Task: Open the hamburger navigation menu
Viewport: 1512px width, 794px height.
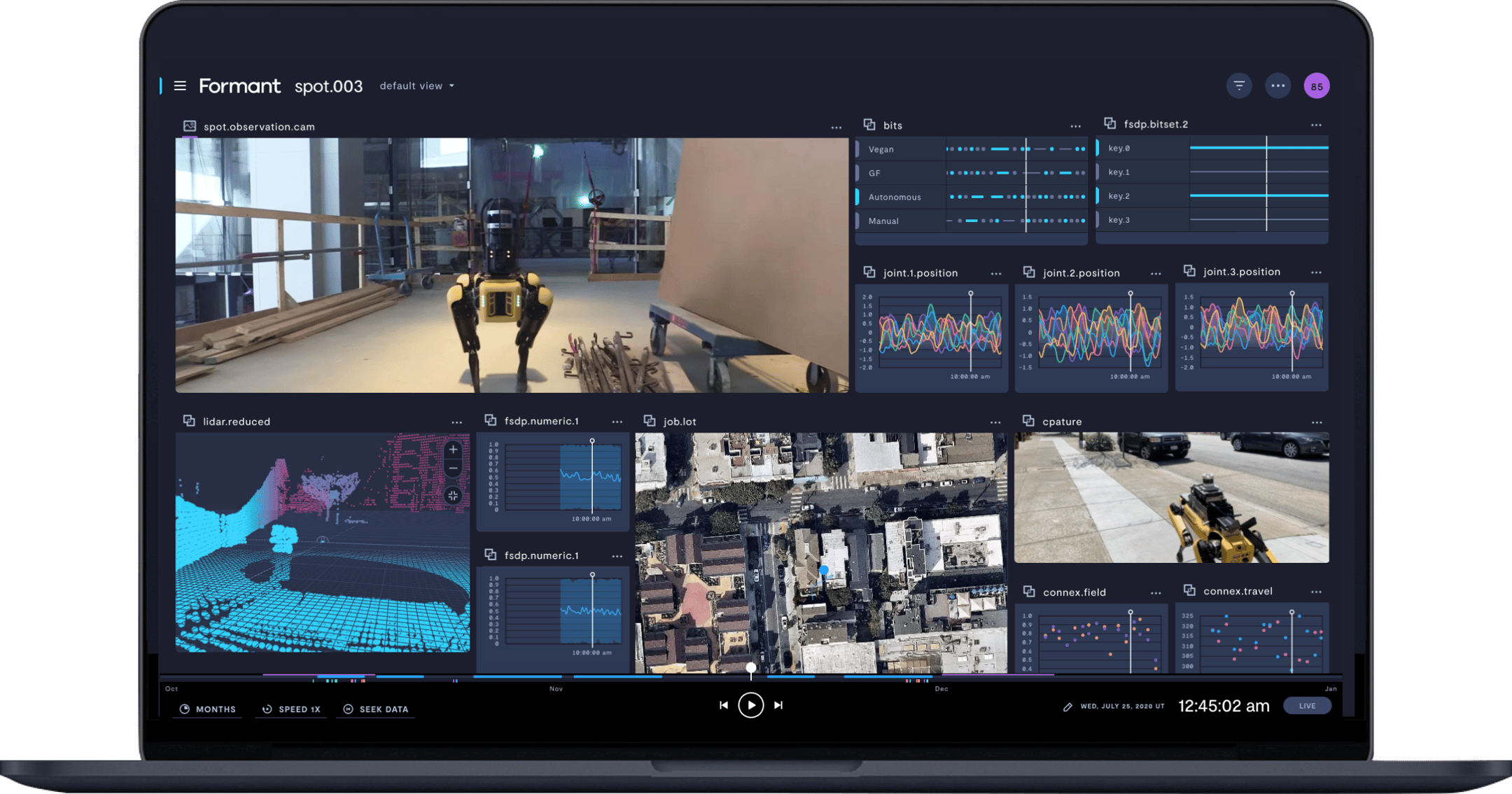Action: tap(181, 85)
